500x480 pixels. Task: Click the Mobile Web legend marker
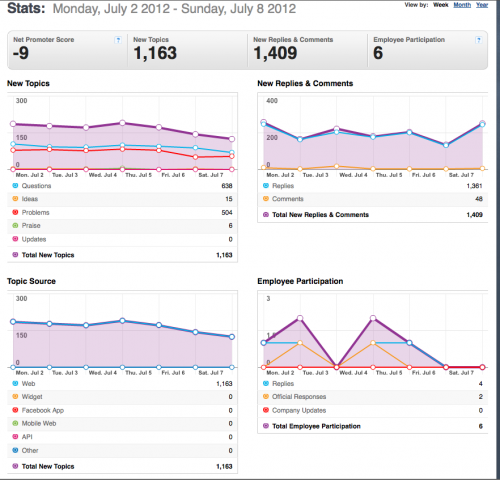15,423
